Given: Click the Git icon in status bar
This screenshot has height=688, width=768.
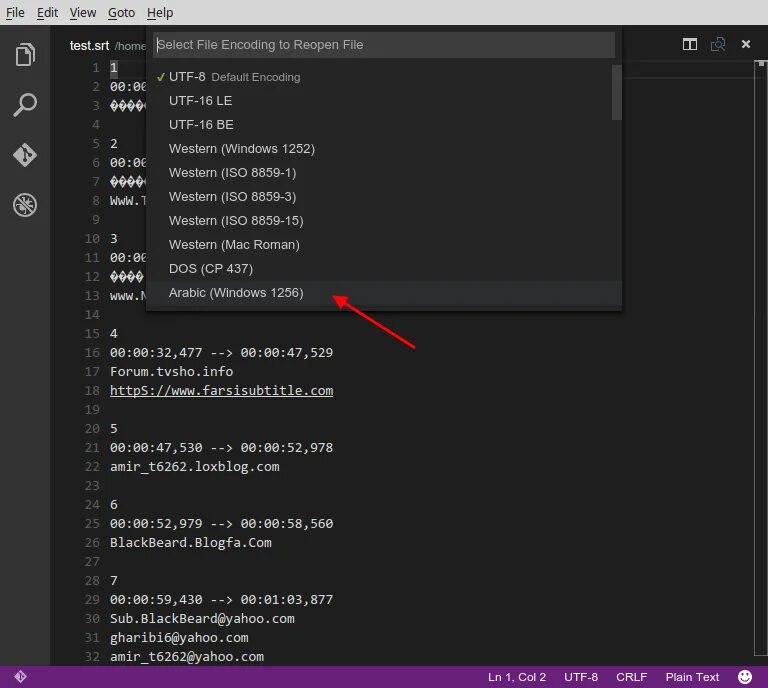Looking at the screenshot, I should [x=20, y=676].
